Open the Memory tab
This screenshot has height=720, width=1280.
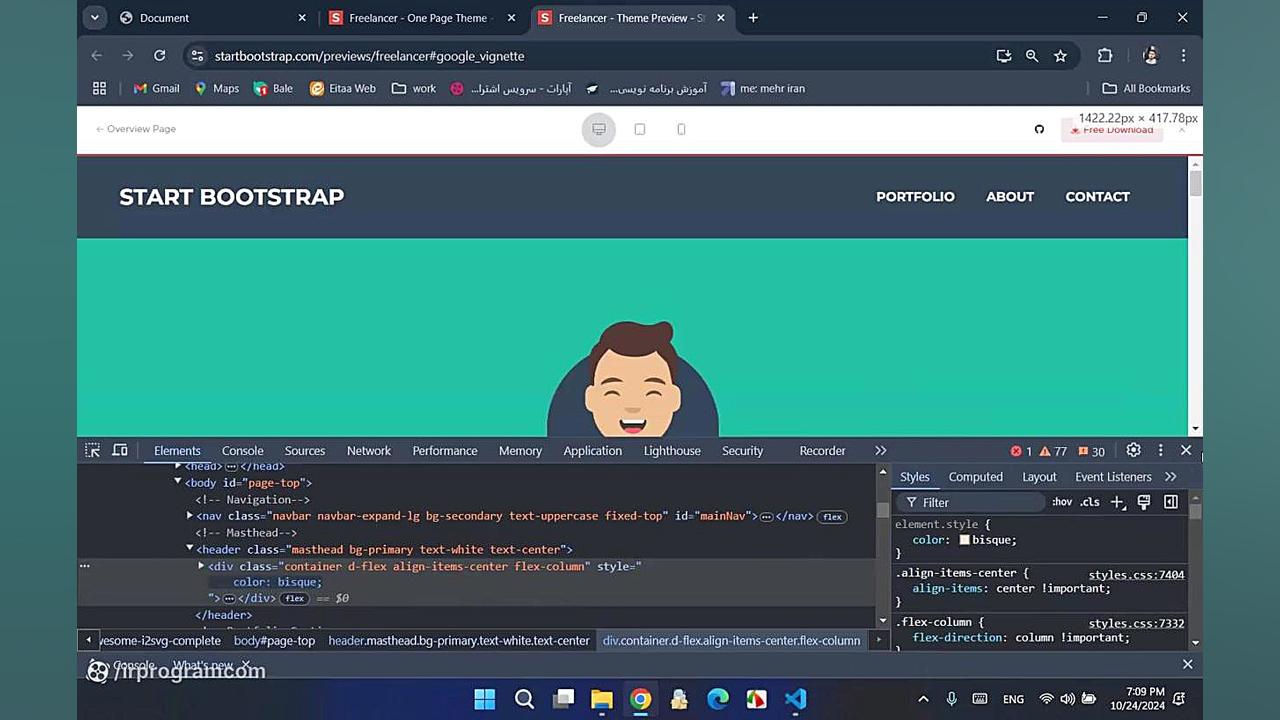point(520,451)
